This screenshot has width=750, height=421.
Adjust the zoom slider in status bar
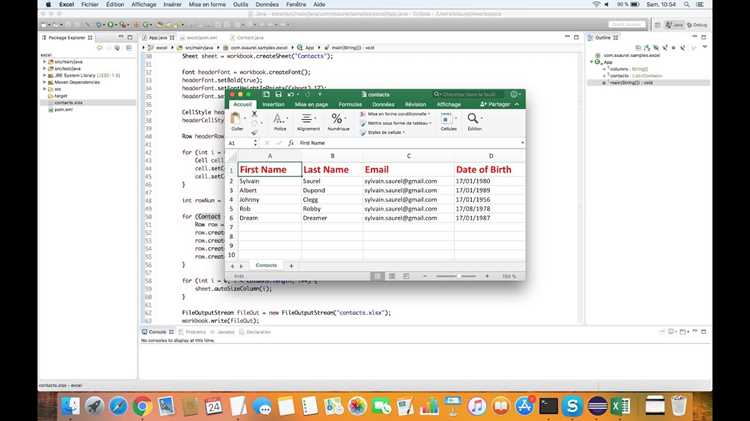458,276
